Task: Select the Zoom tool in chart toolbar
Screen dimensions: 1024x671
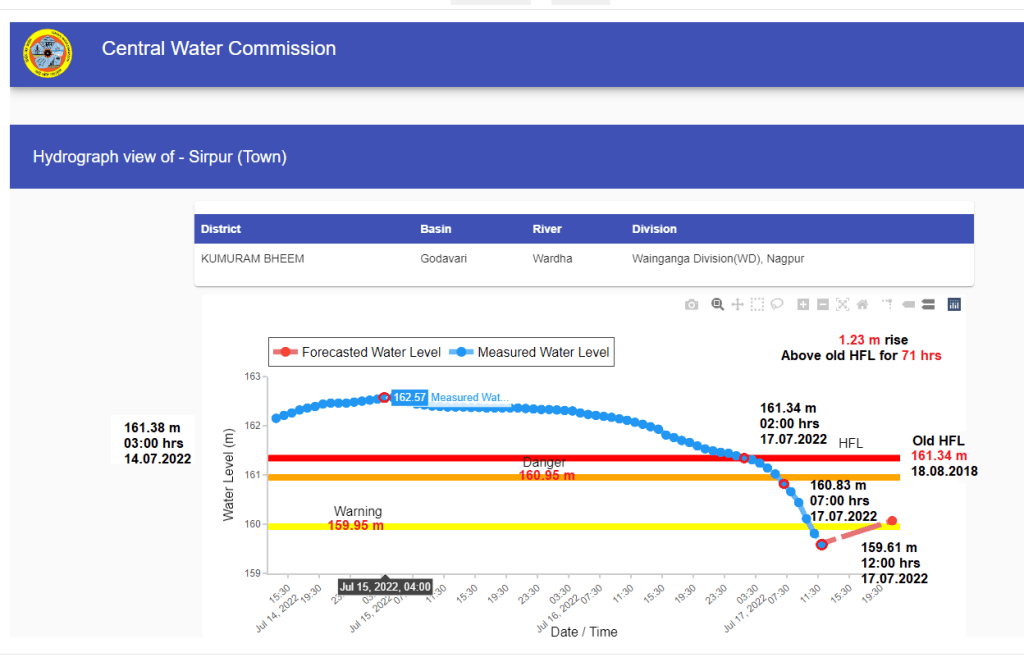Action: [x=717, y=304]
